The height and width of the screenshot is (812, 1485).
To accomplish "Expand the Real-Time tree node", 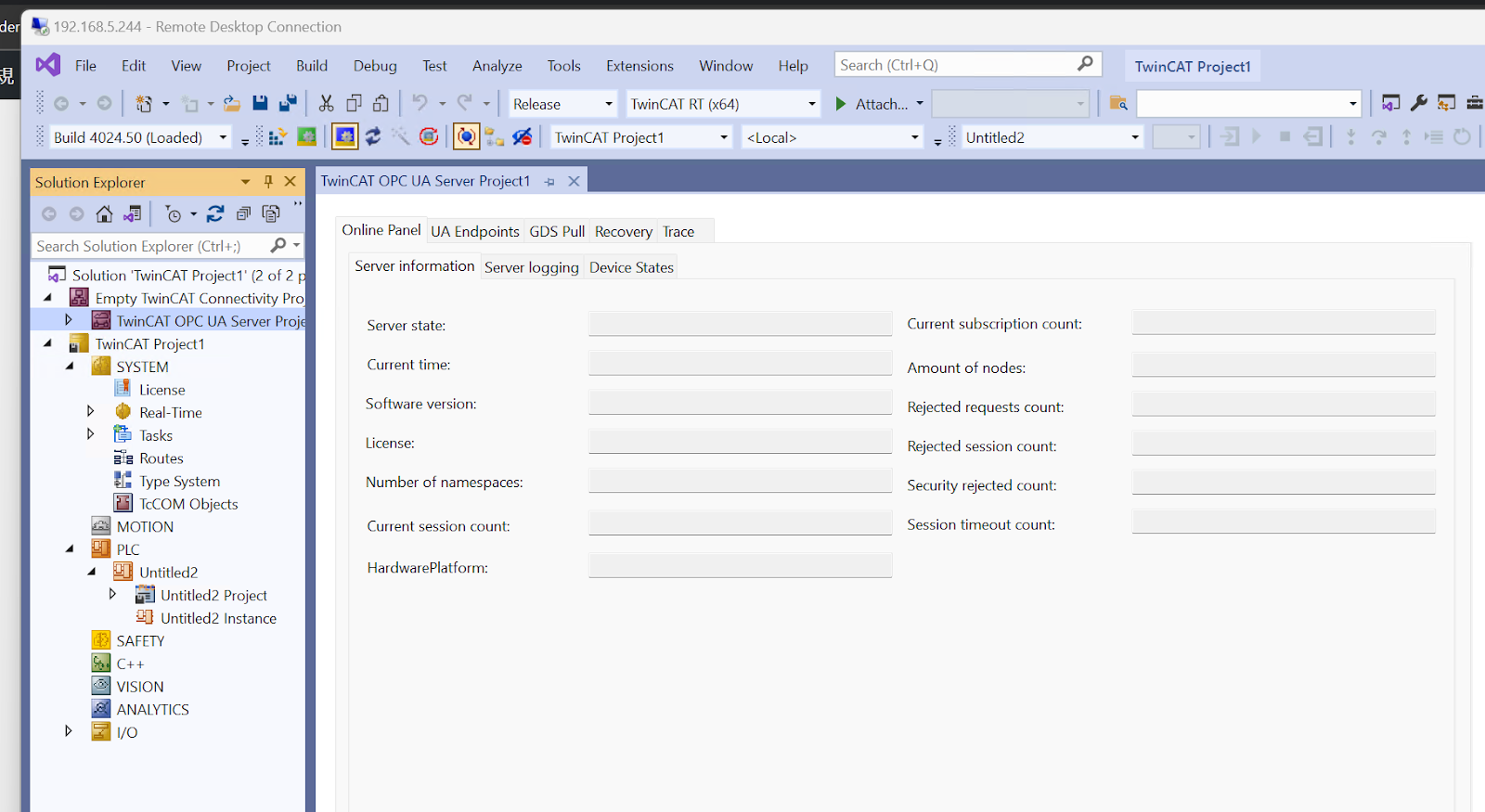I will 91,411.
